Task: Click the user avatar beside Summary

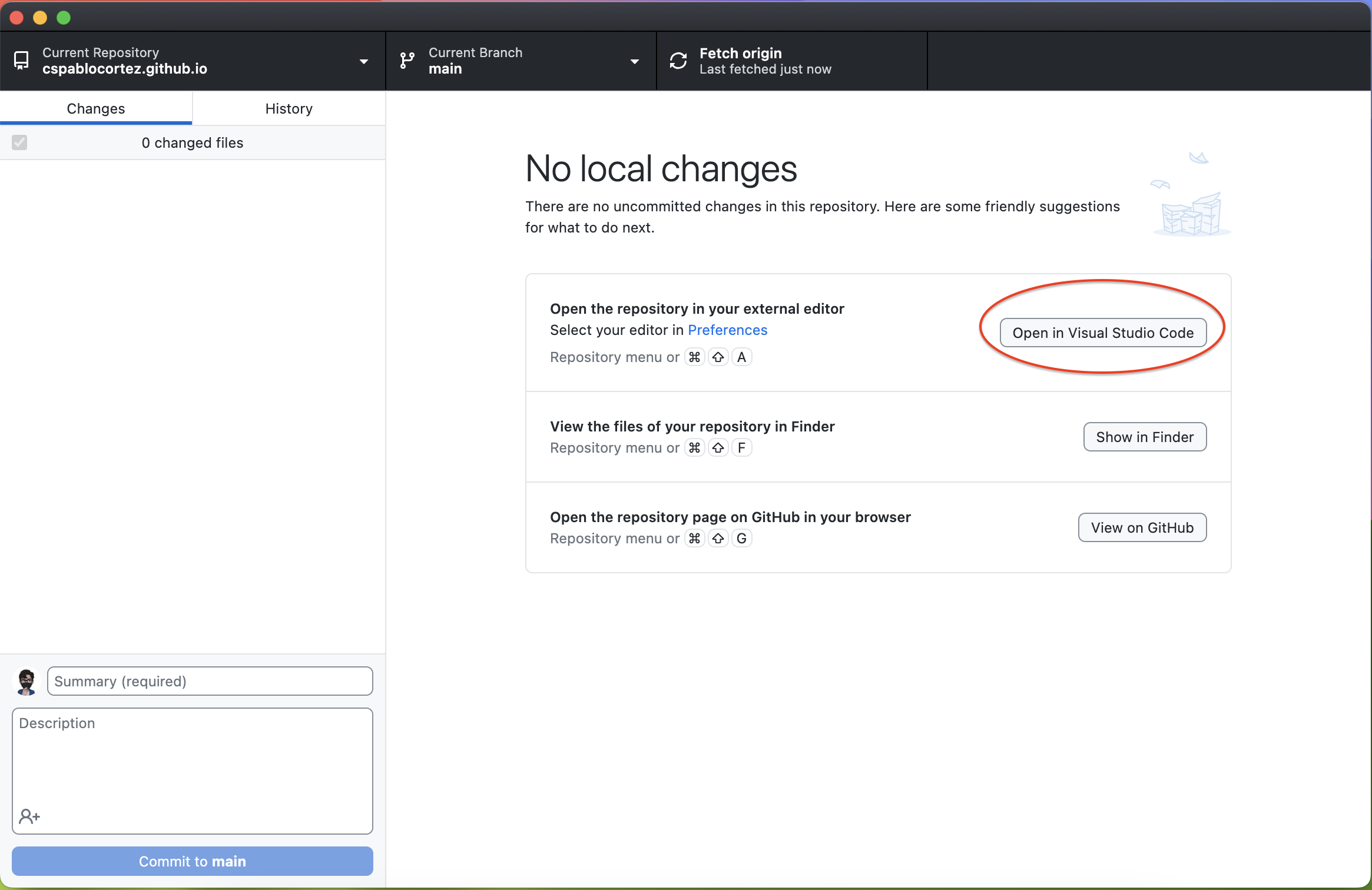Action: 26,682
